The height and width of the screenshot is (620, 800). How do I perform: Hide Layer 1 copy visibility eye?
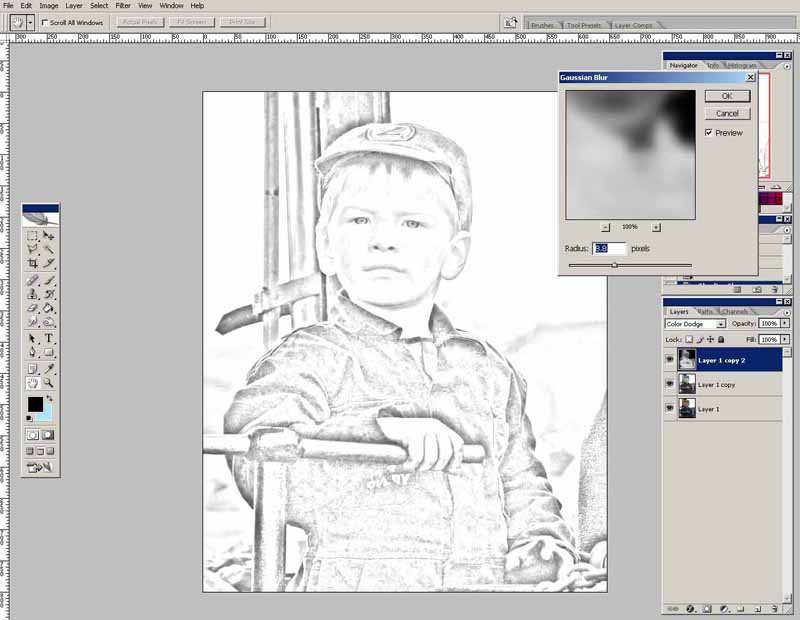click(669, 384)
